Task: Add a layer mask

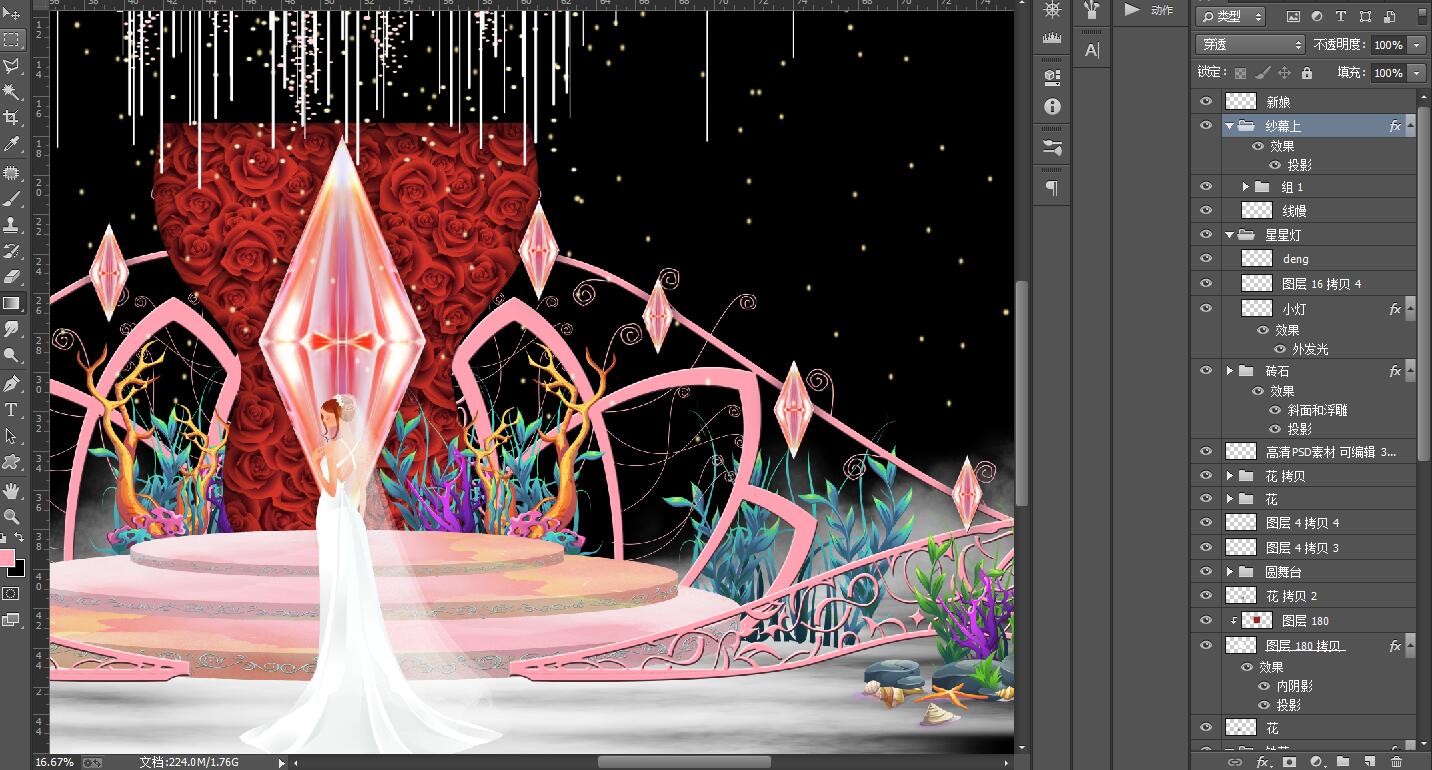Action: point(1289,762)
